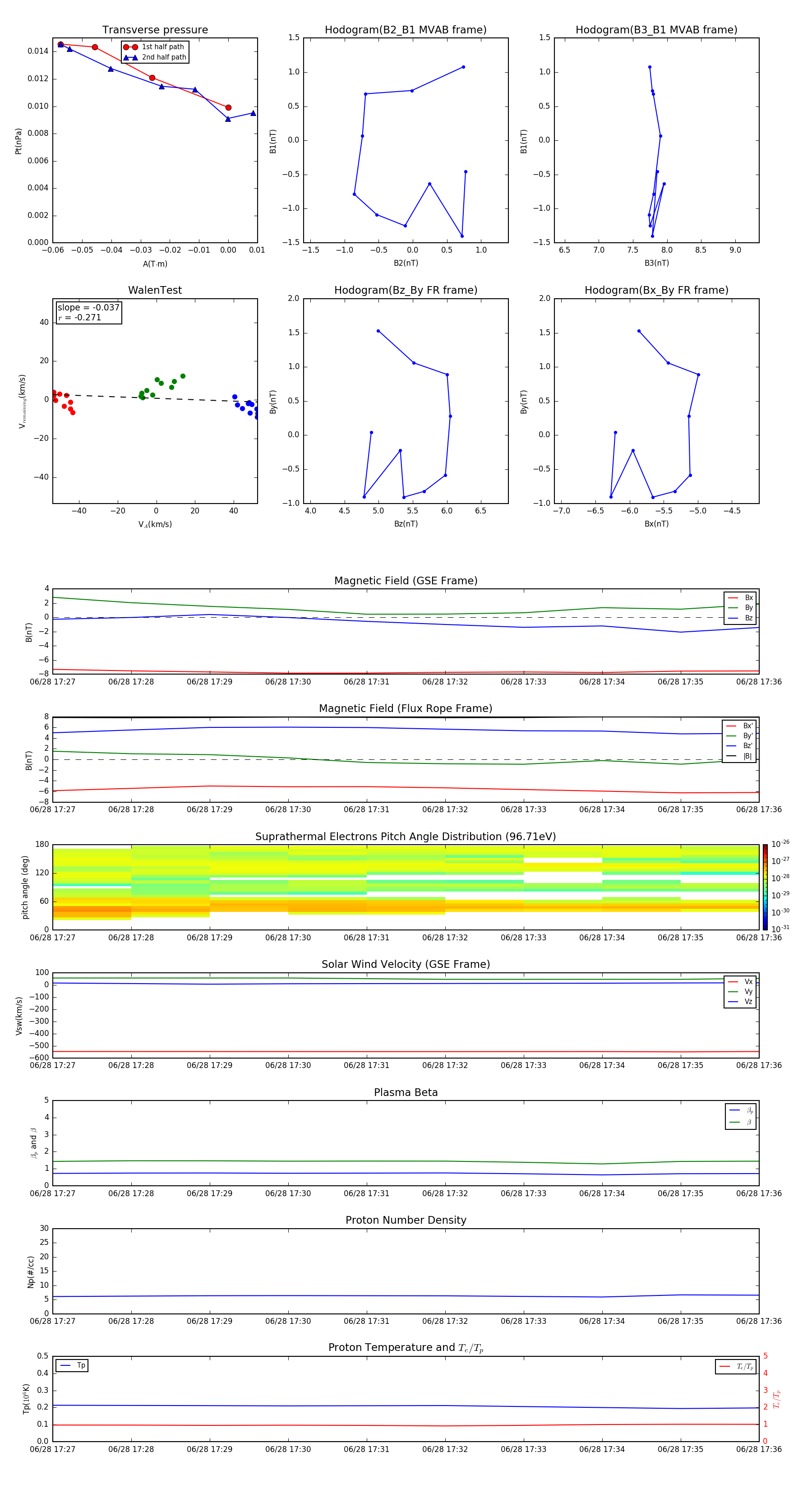Click the rightmost red circle in Transverse pressure plot
Image resolution: width=812 pixels, height=1489 pixels.
pyautogui.click(x=228, y=107)
